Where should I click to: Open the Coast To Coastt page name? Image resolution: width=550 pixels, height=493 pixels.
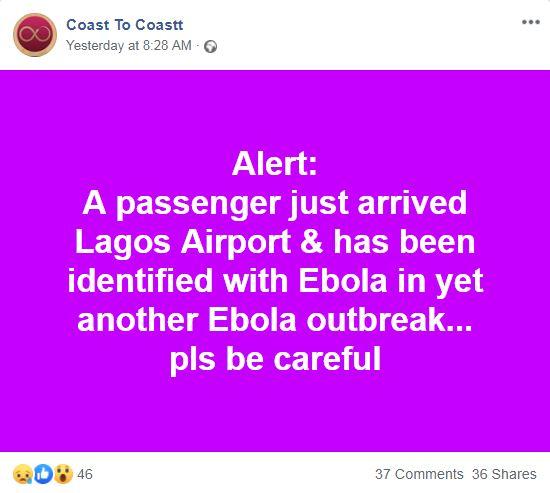click(x=125, y=25)
